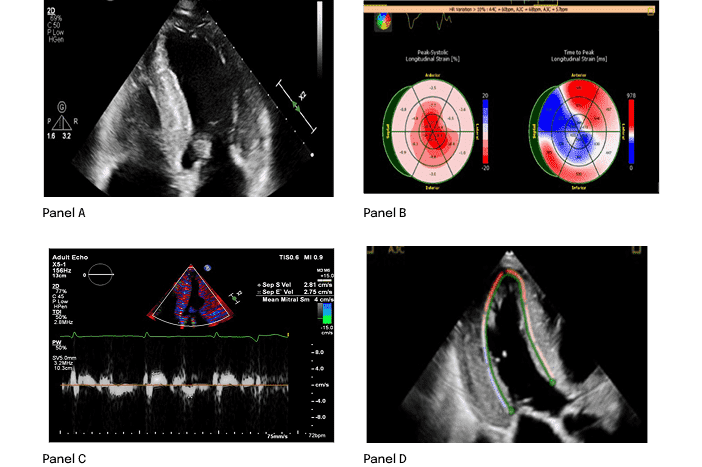
Task: Click the Inferior label of the Time to Peak plot
Action: (578, 188)
